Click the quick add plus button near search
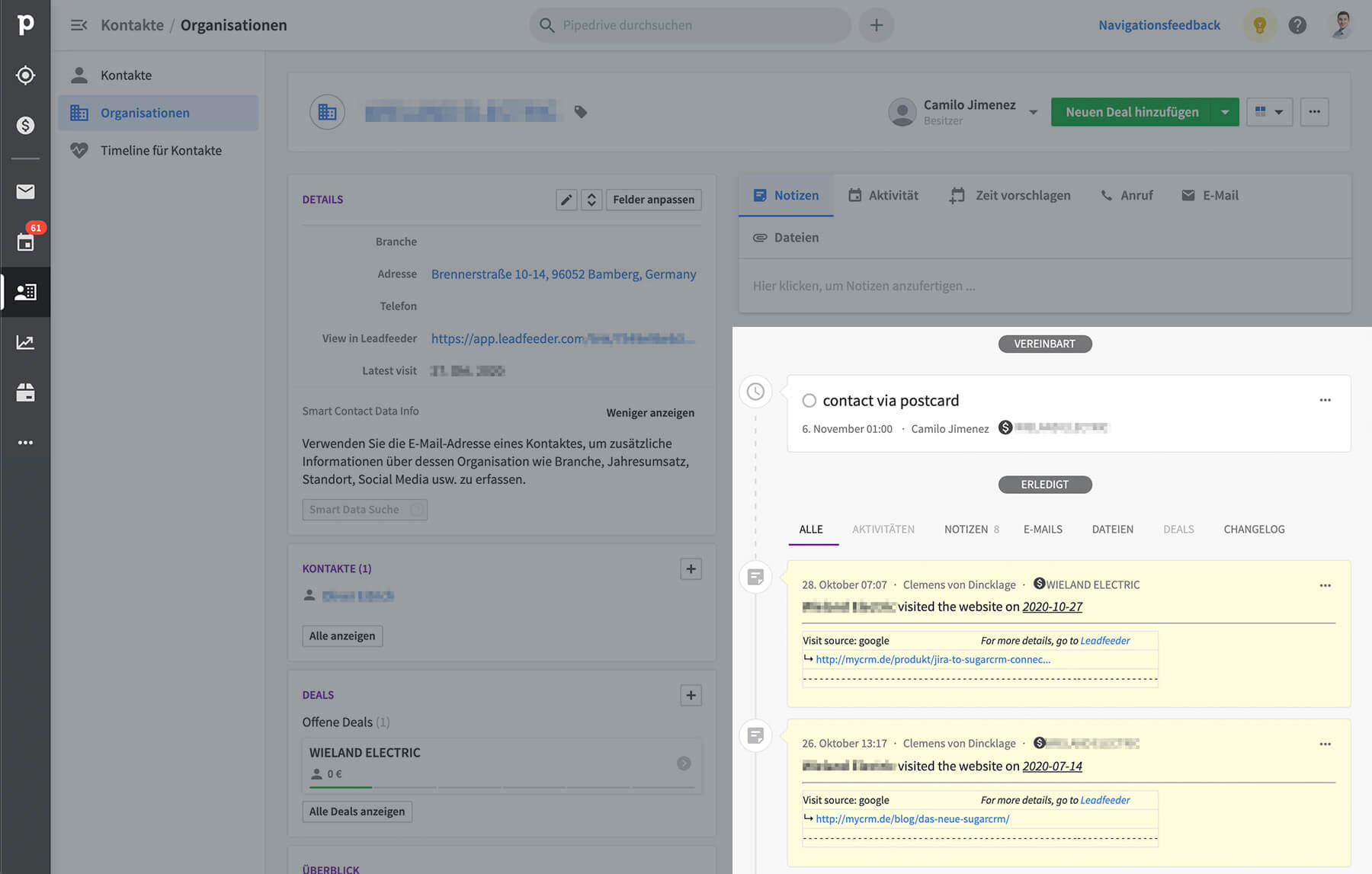Viewport: 1372px width, 874px height. pos(877,25)
